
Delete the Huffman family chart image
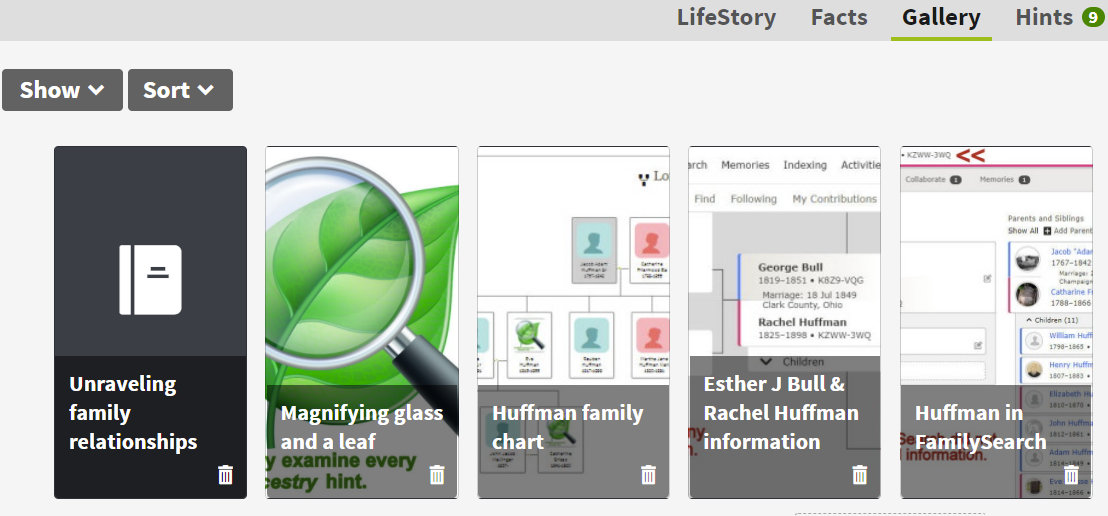point(648,475)
